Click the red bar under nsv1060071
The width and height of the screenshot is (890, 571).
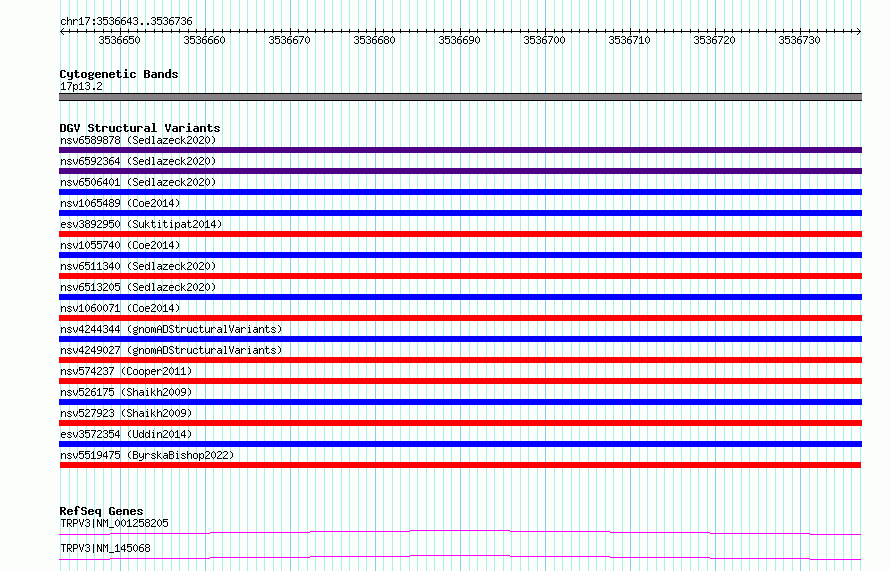point(460,318)
